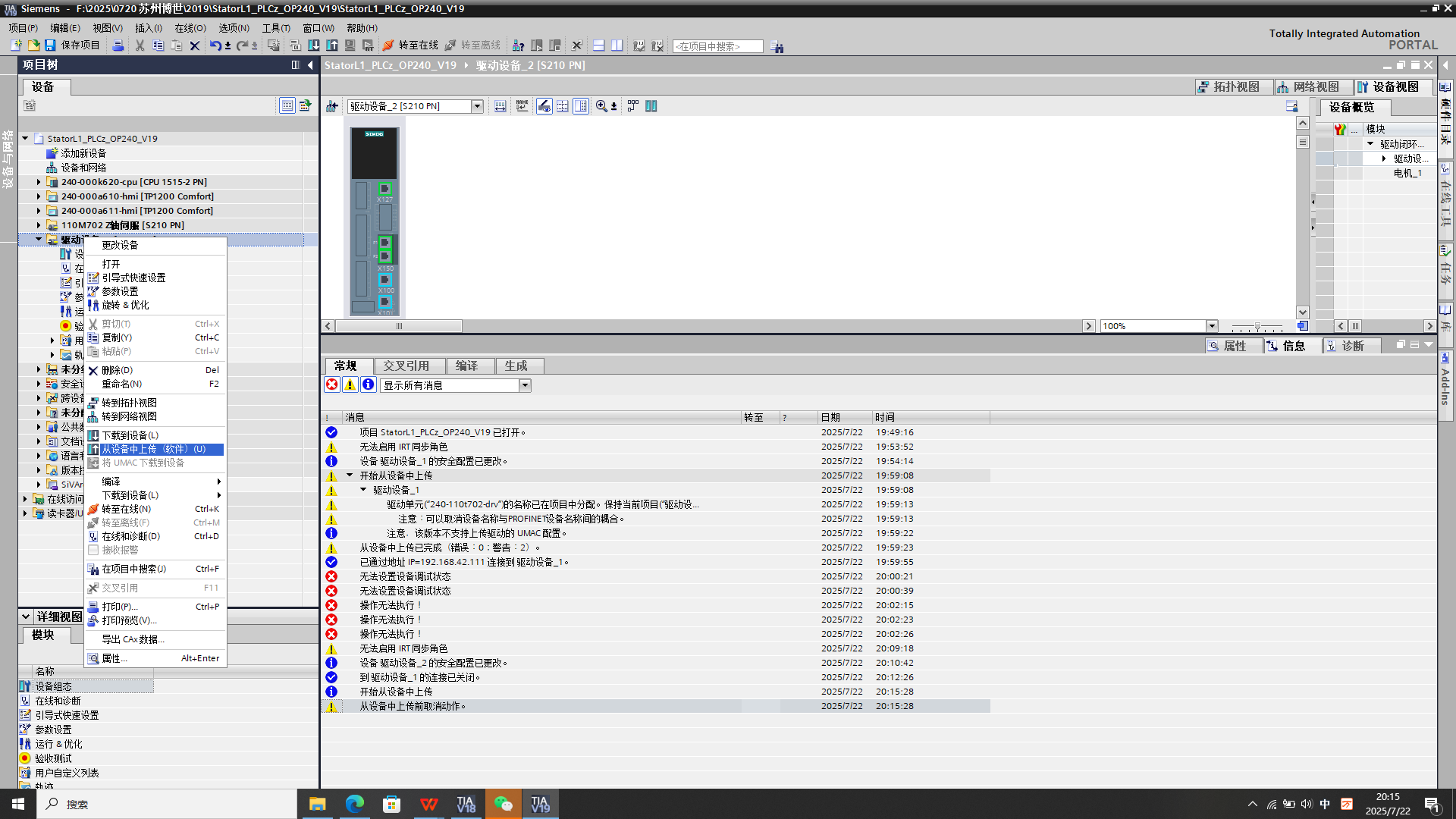This screenshot has width=1456, height=819.
Task: Open the 编译 submenu in context menu
Action: coord(154,482)
